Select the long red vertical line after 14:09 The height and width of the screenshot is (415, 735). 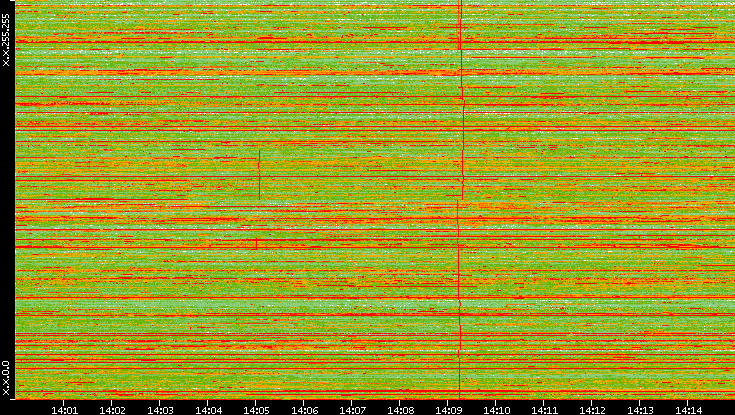tap(460, 199)
